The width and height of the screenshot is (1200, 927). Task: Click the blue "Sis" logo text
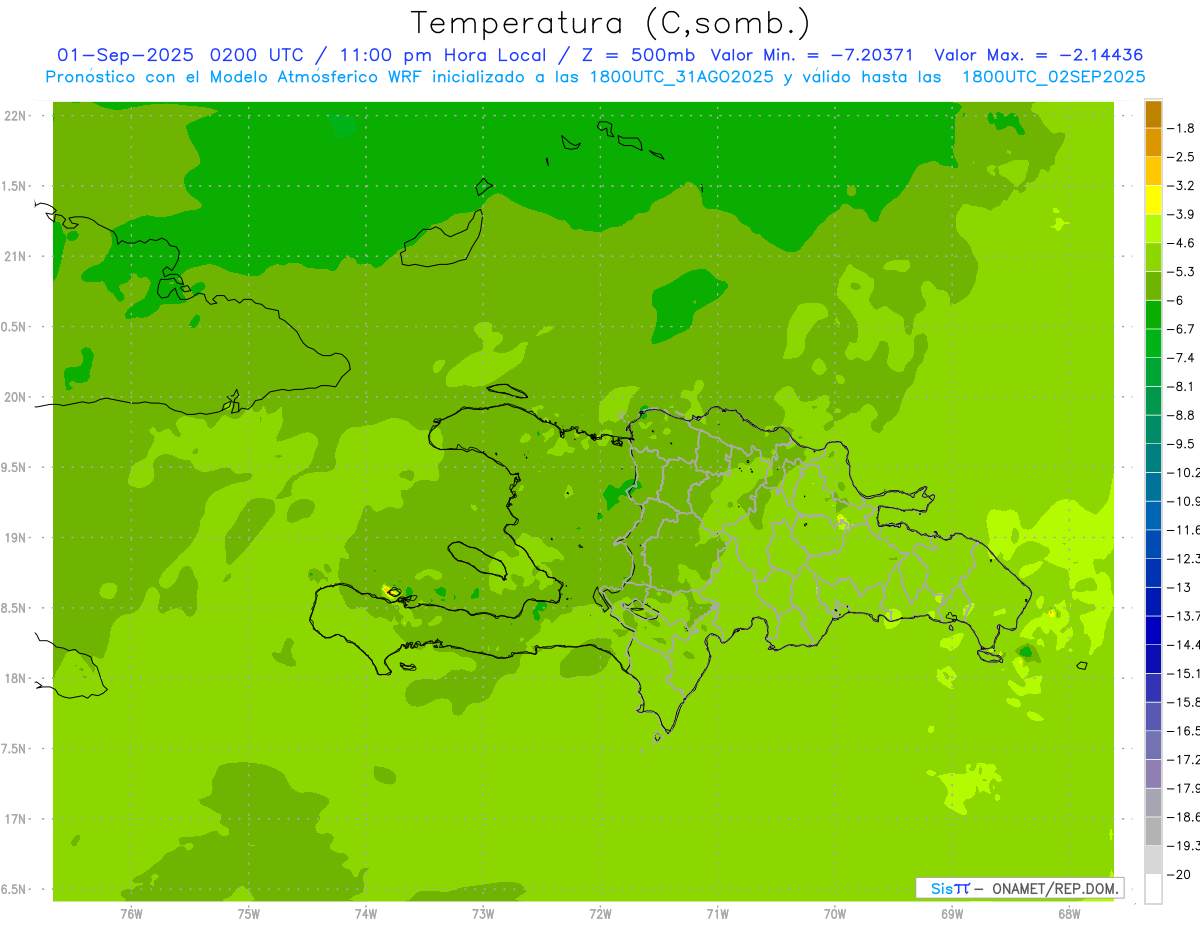[x=942, y=888]
